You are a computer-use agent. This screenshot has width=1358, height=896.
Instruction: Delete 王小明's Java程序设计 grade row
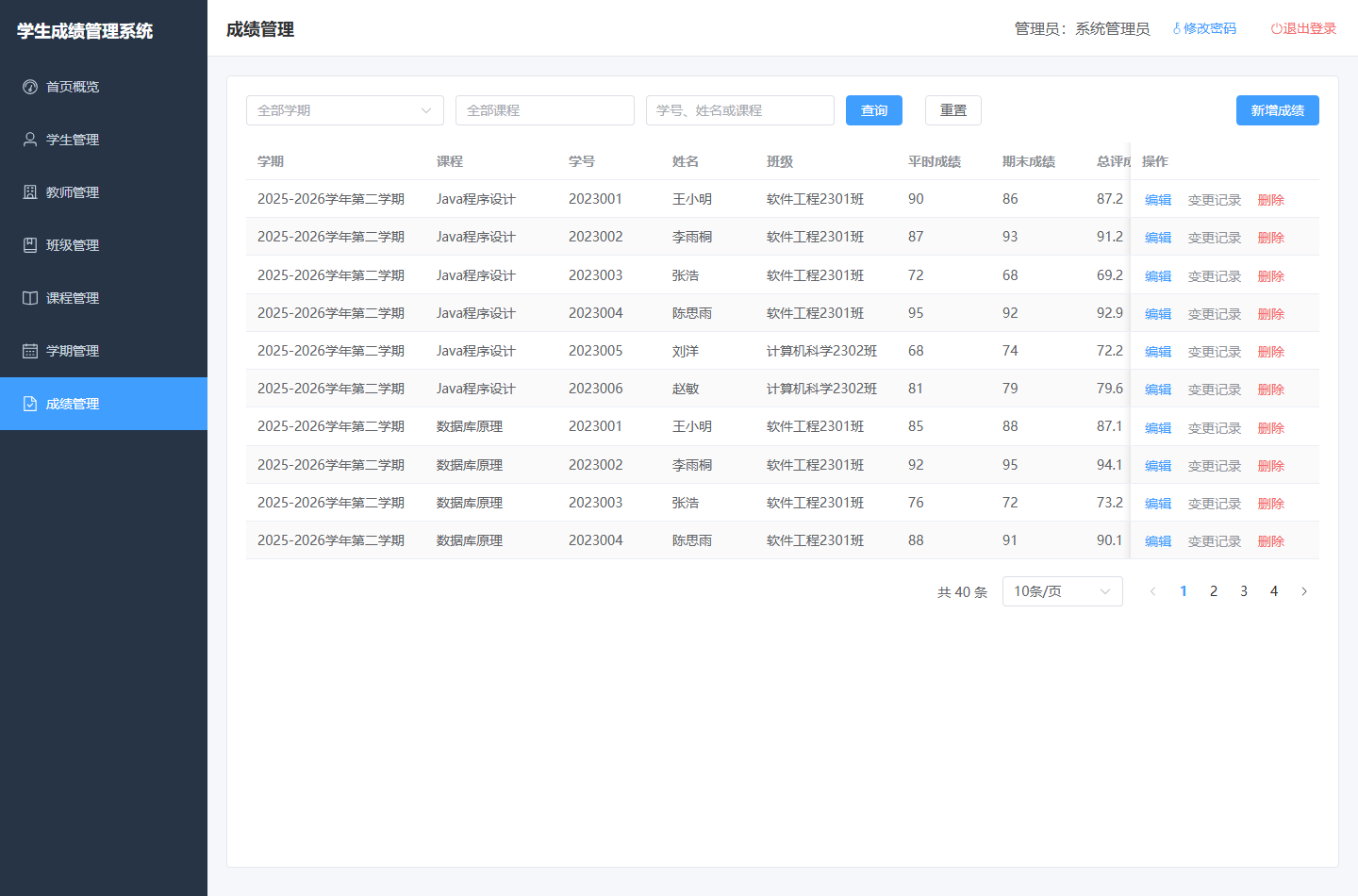pos(1271,200)
